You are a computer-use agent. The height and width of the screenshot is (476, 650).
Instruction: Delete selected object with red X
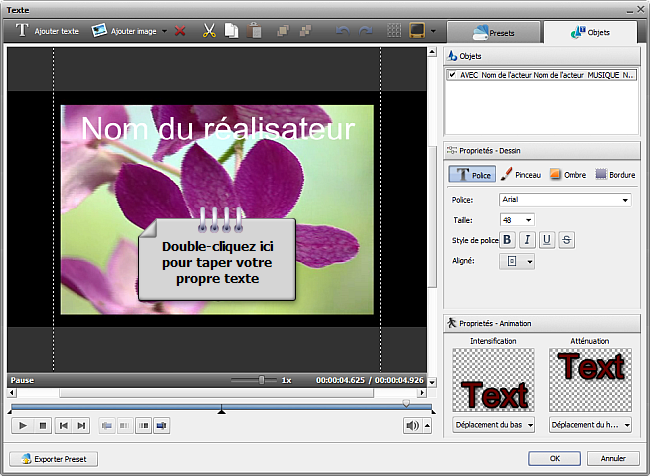(x=180, y=31)
